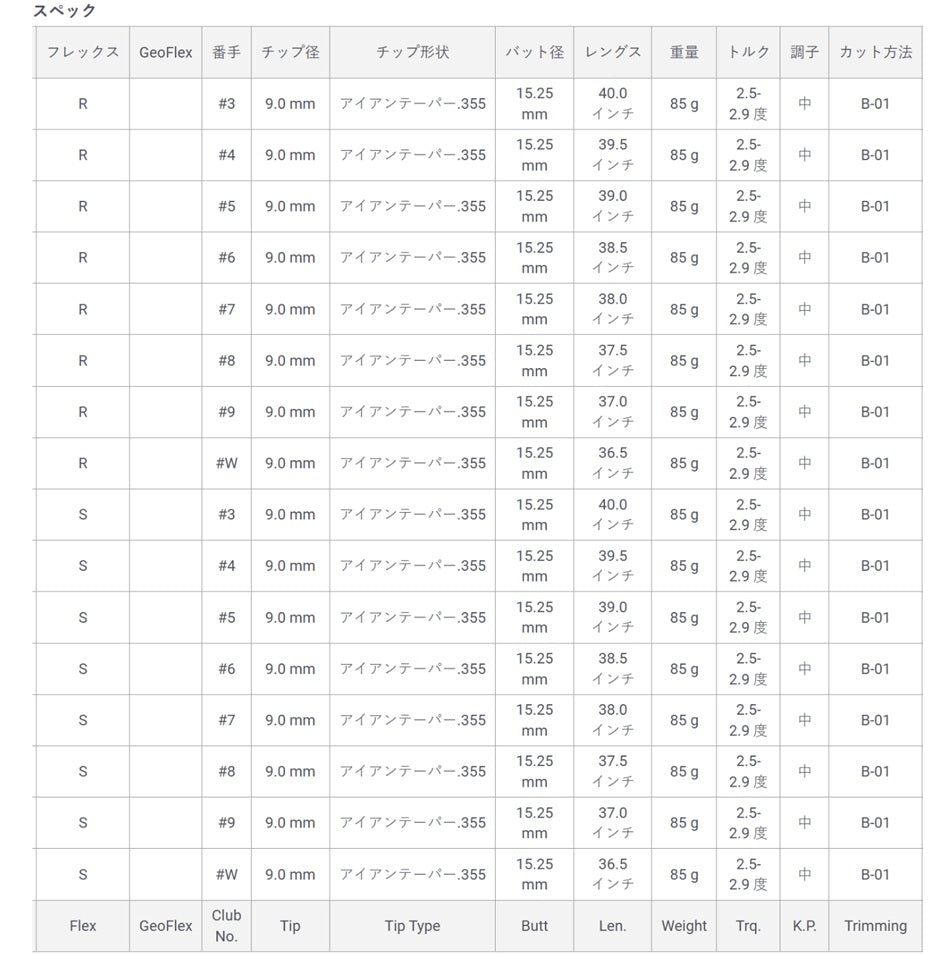Click the カット方法 column header
The width and height of the screenshot is (937, 954).
[875, 52]
